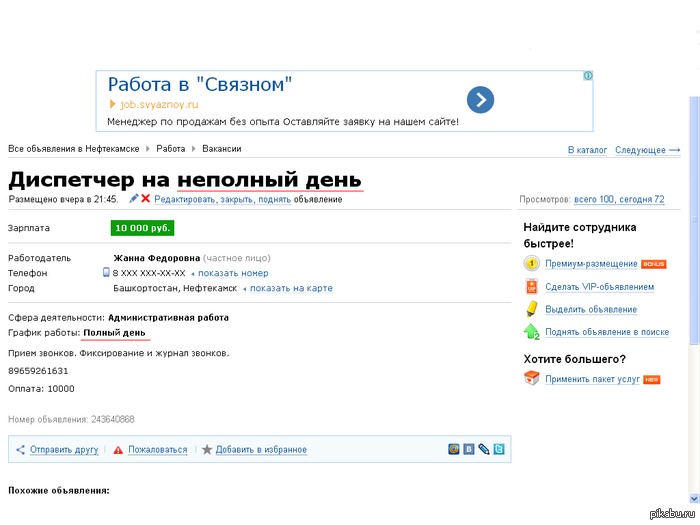Click the green up-arrow raise listing icon
The width and height of the screenshot is (700, 525).
(532, 331)
